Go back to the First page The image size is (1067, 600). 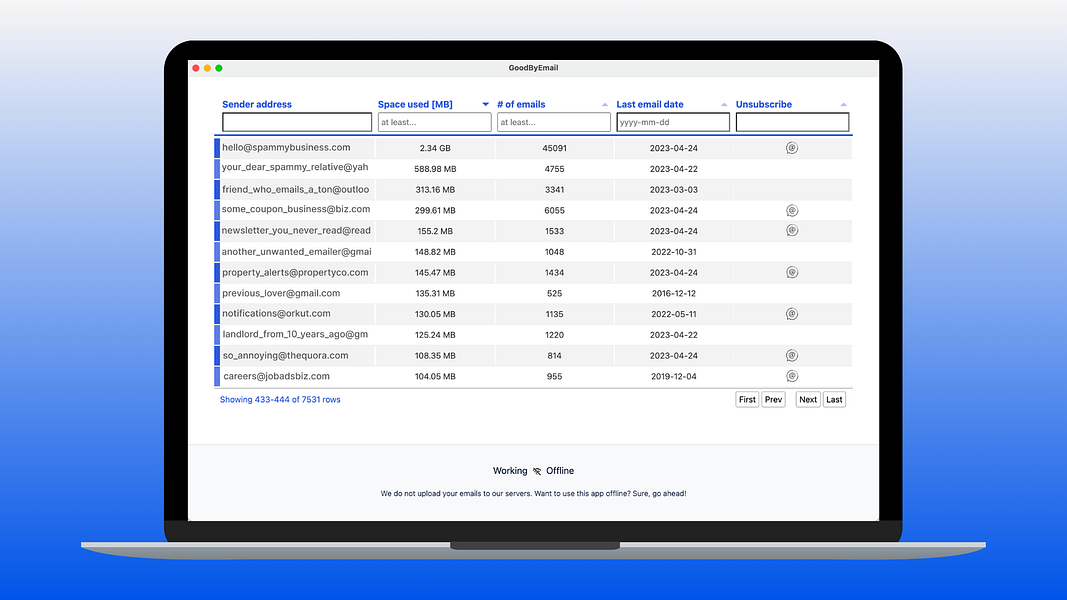point(747,399)
